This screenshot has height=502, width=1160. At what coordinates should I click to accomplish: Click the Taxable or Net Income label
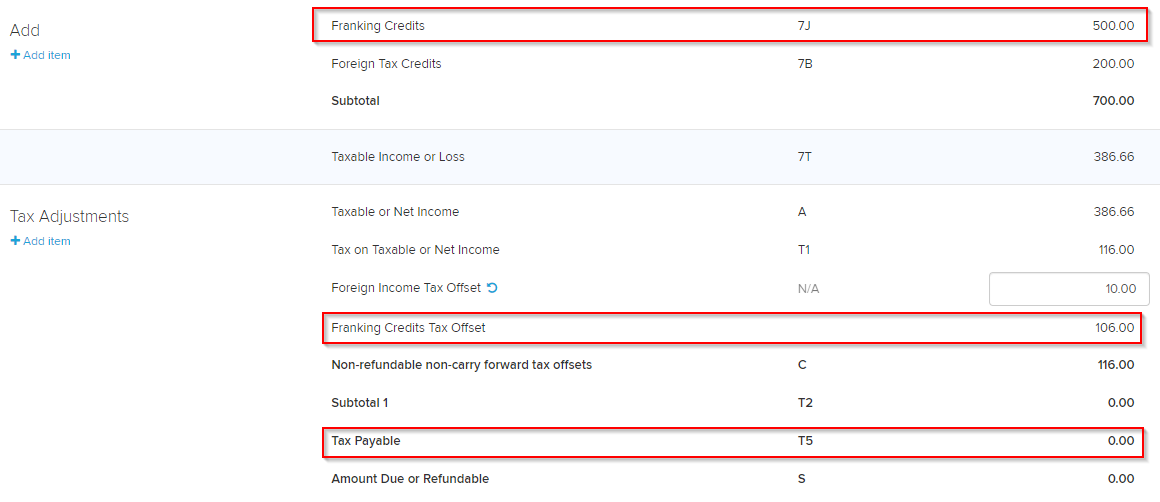tap(395, 211)
